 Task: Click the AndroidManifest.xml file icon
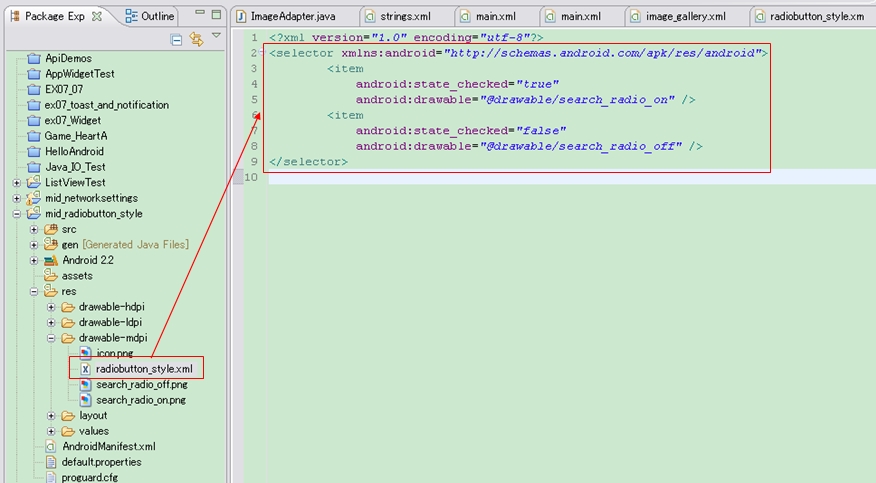[51, 446]
